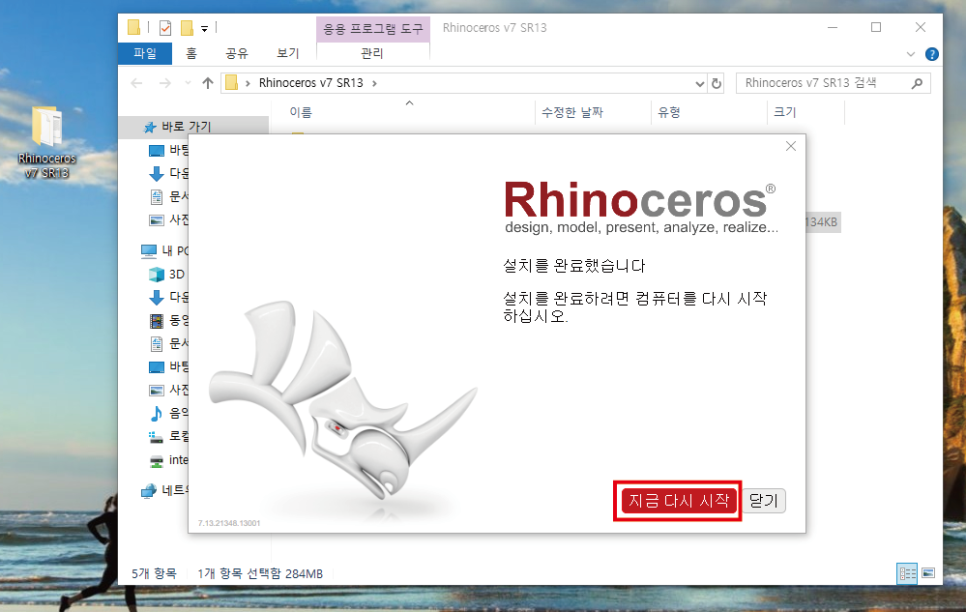Screen dimensions: 966x612
Task: Open the 관리 ribbon tab
Action: click(372, 54)
